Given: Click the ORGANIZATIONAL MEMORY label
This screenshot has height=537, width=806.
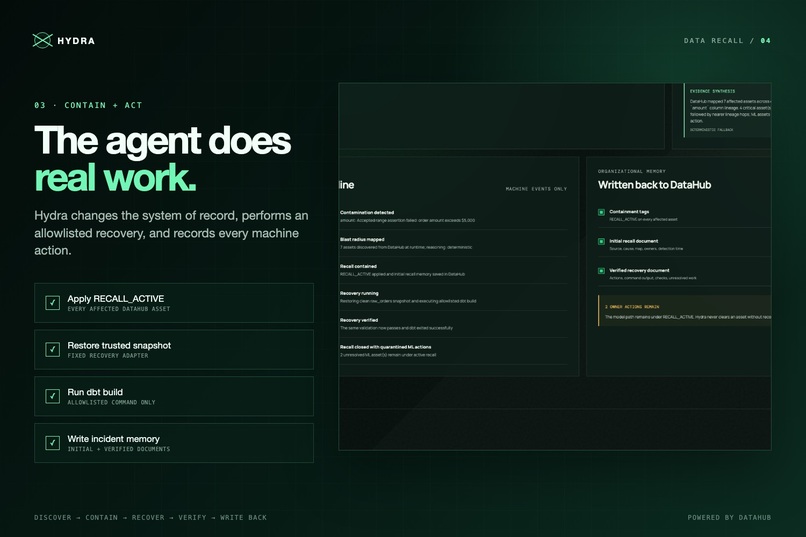Looking at the screenshot, I should pos(632,171).
